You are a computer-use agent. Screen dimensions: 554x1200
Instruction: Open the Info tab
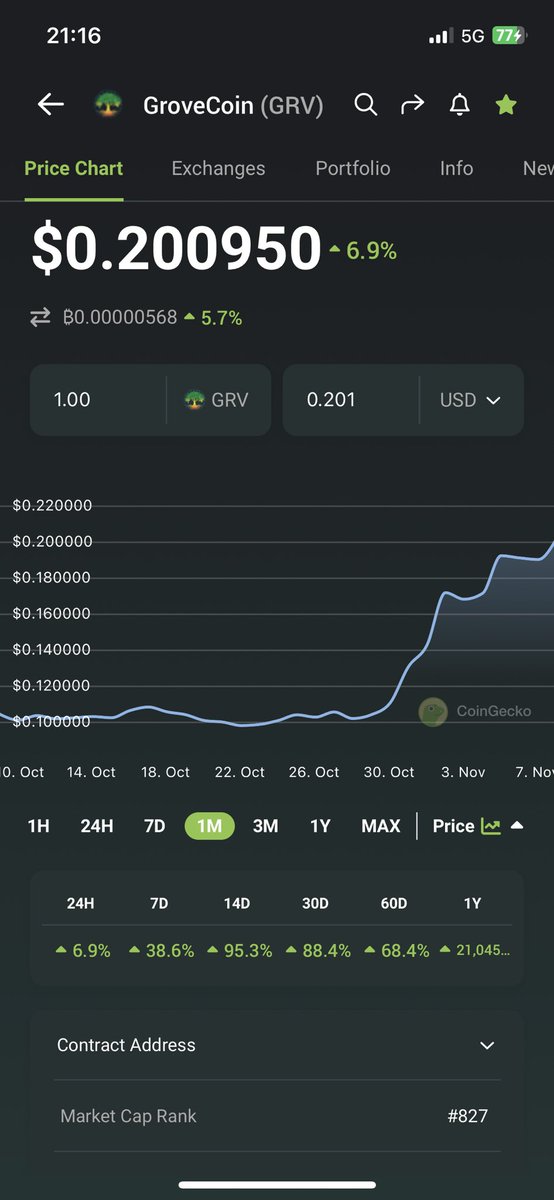point(456,168)
